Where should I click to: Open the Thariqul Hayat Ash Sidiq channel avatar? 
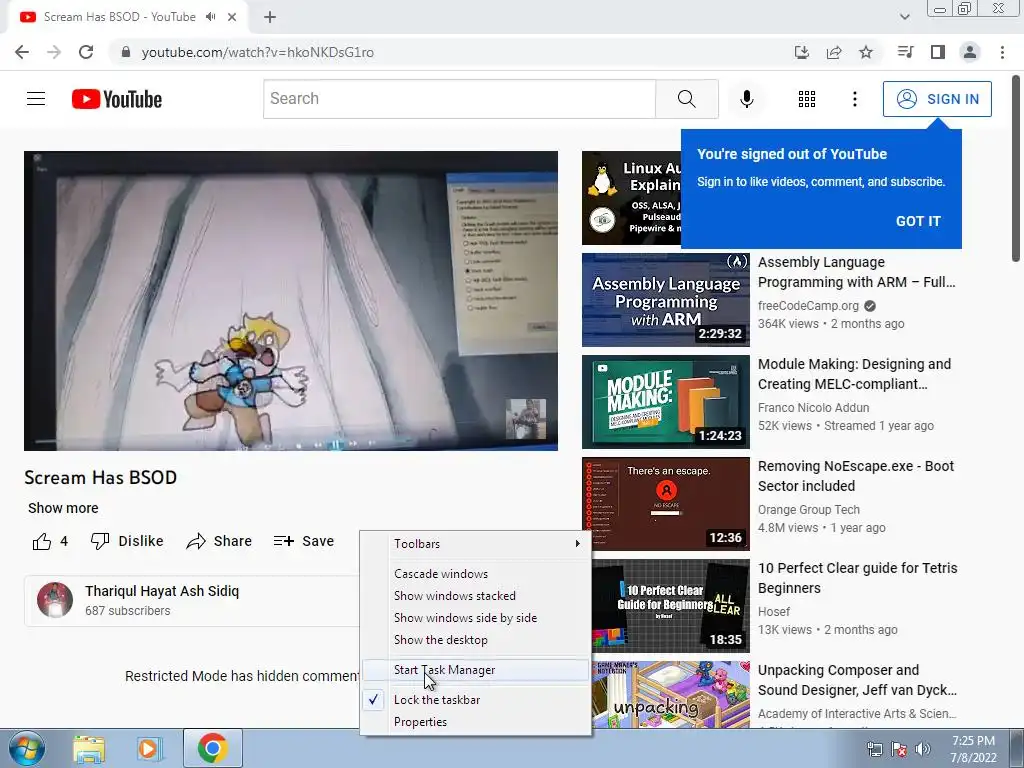(55, 600)
